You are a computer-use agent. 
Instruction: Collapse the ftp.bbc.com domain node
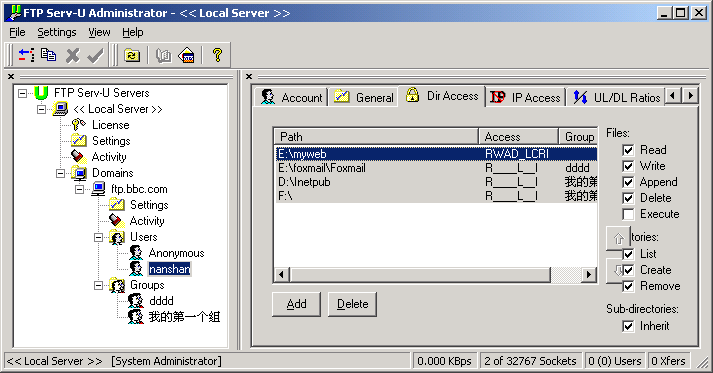point(79,189)
